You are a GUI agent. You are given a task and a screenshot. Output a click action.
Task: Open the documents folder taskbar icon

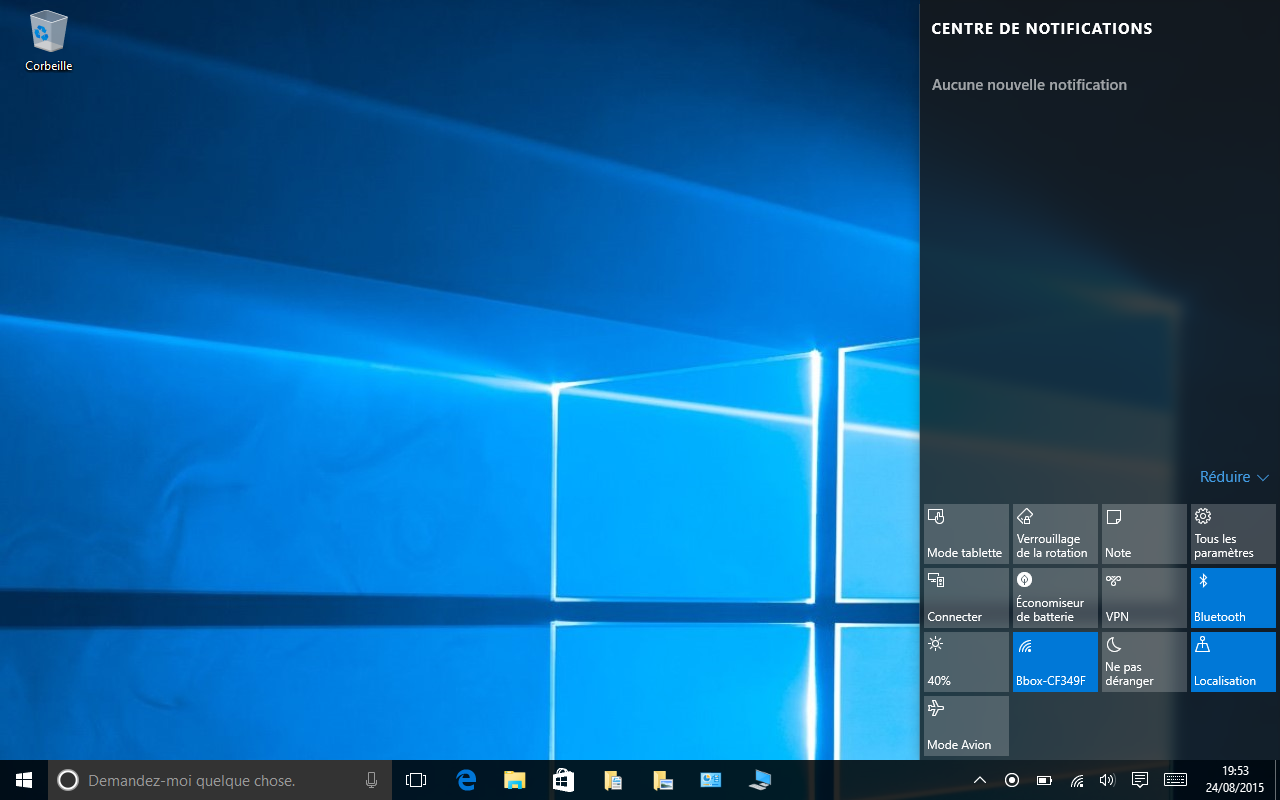[x=612, y=780]
